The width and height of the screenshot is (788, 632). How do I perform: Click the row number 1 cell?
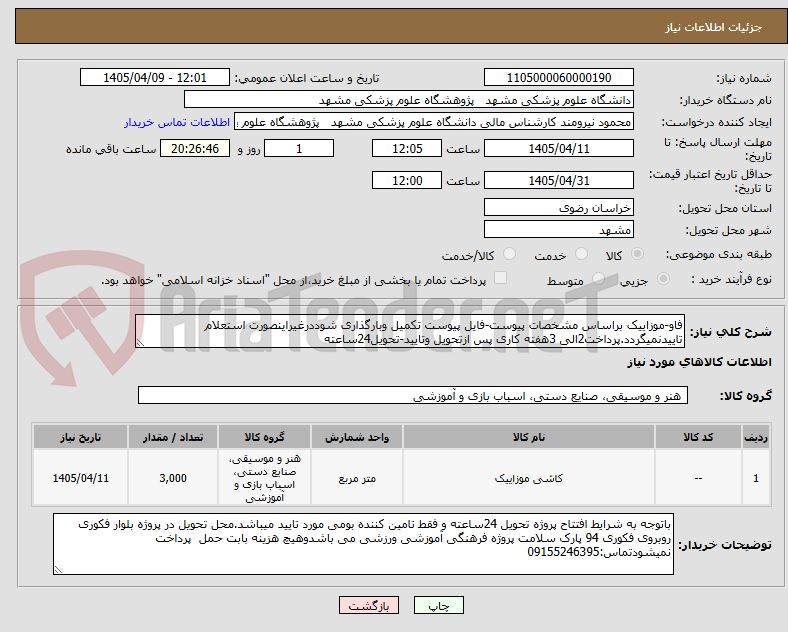[x=756, y=478]
